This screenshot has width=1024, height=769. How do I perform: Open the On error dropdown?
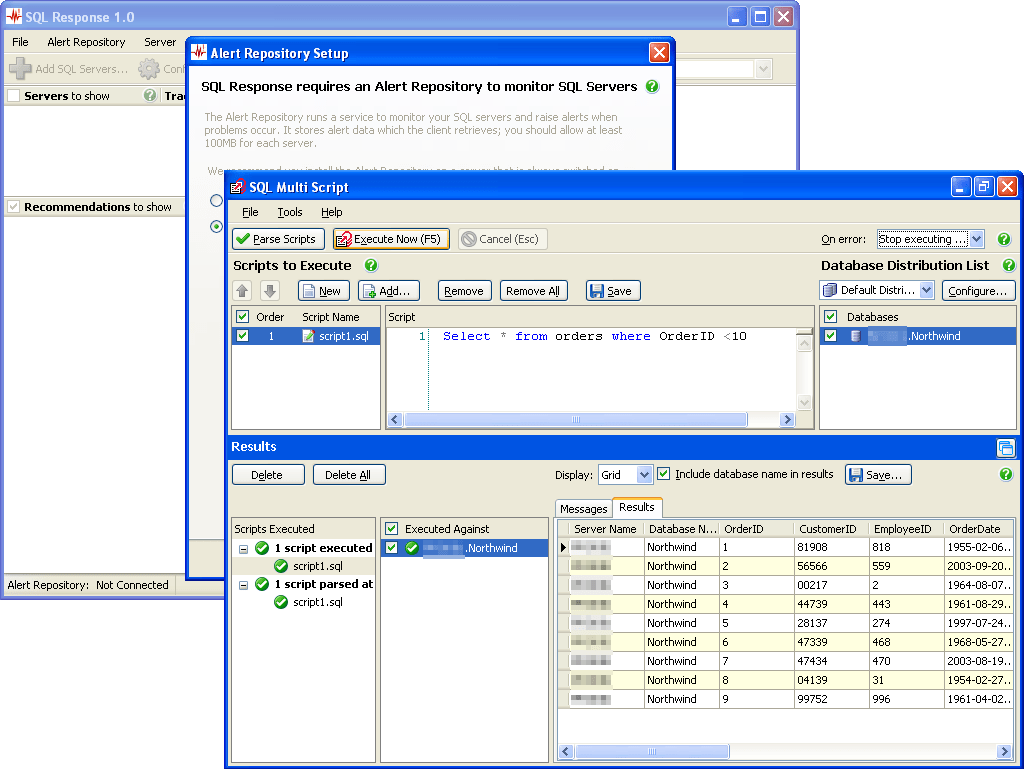tap(976, 239)
